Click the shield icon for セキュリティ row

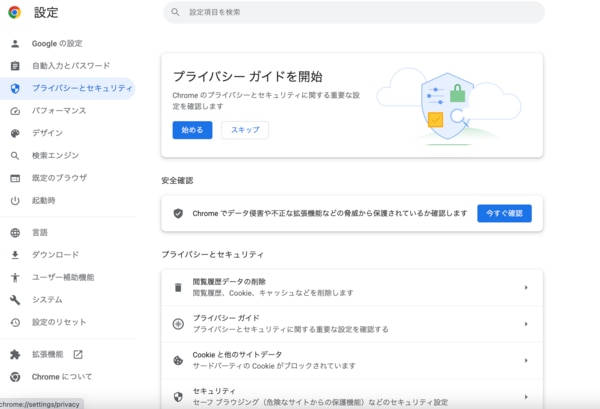[178, 397]
